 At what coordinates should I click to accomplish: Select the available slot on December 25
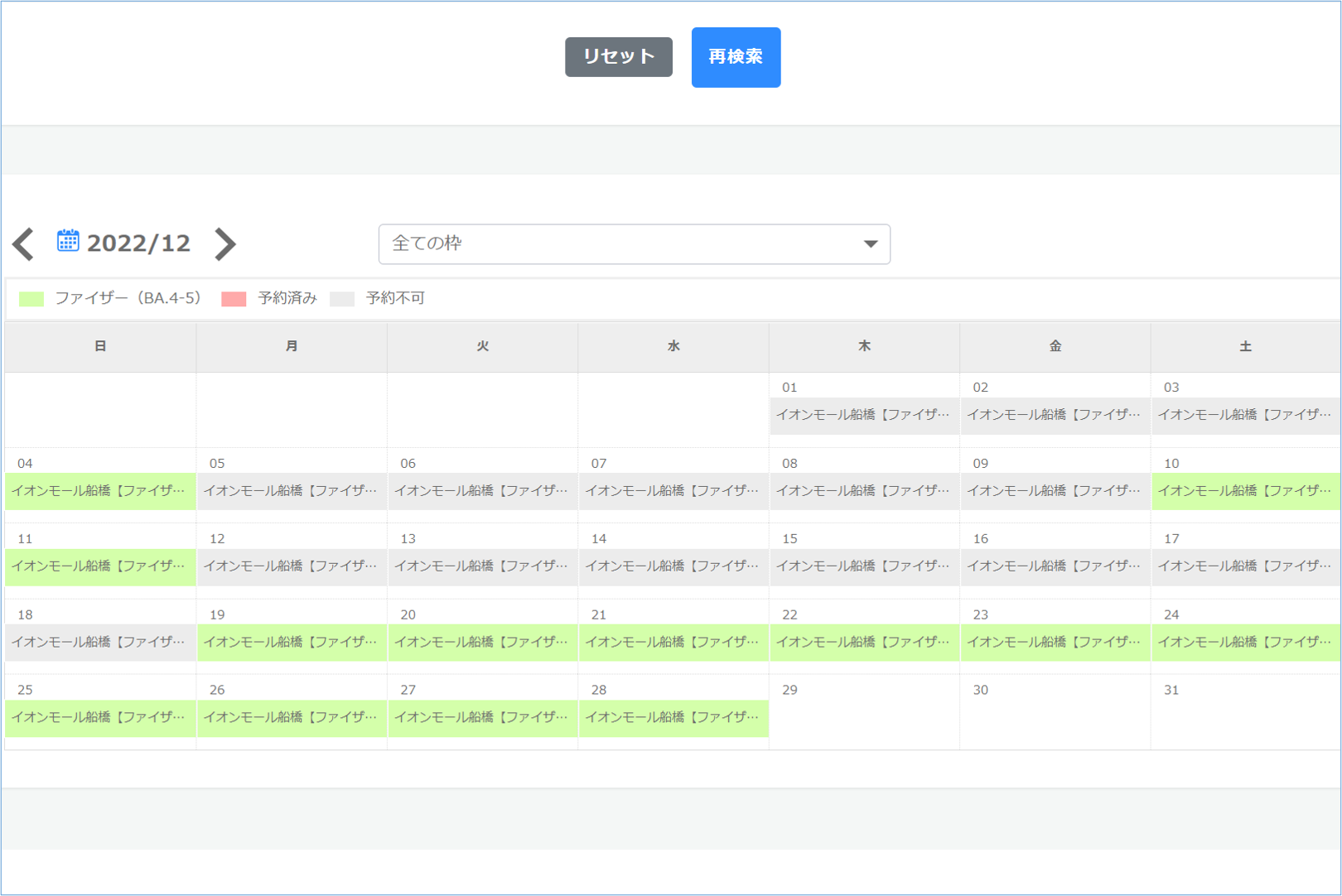point(100,718)
